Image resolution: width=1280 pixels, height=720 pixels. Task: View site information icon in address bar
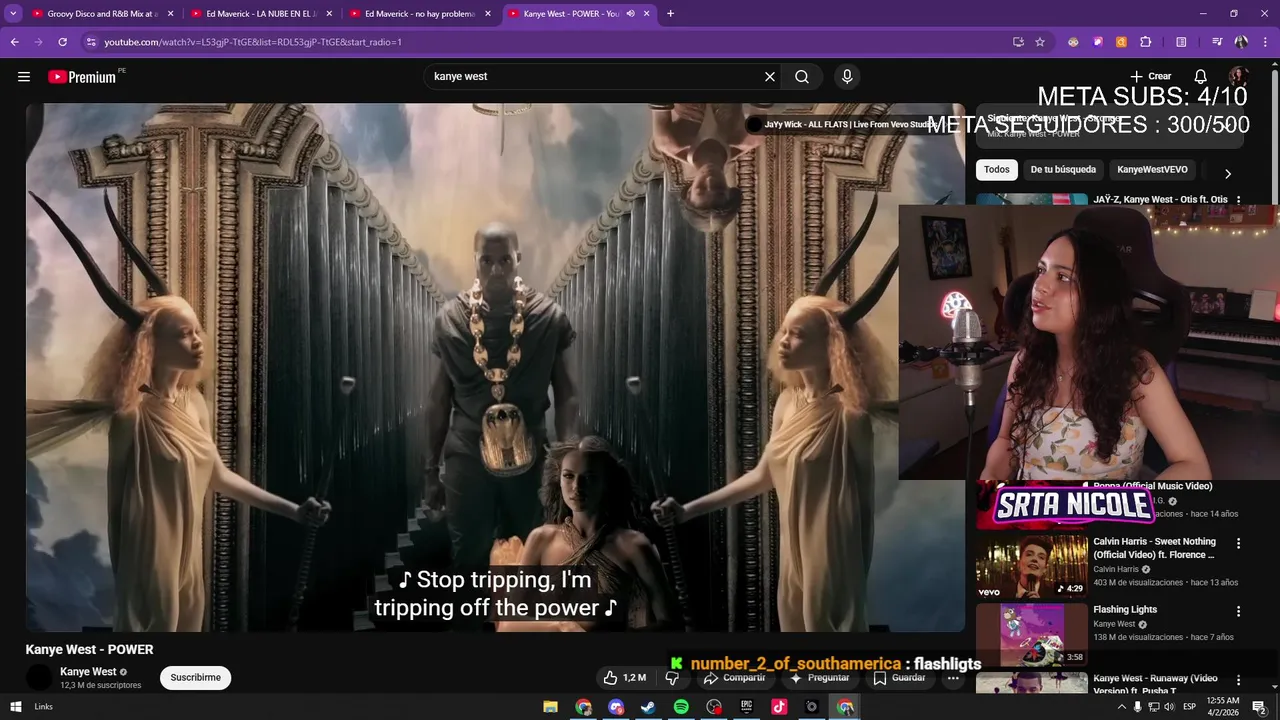tap(91, 42)
